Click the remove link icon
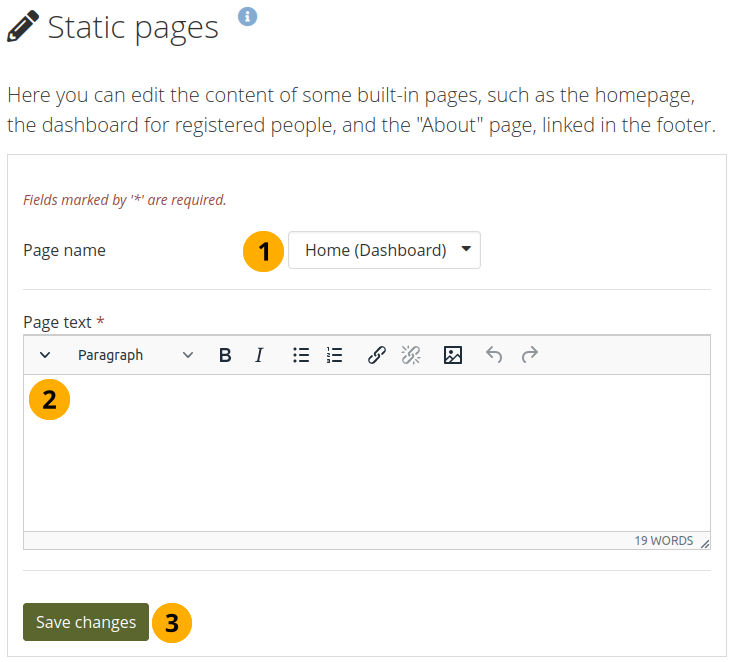The height and width of the screenshot is (662, 735). pos(410,355)
